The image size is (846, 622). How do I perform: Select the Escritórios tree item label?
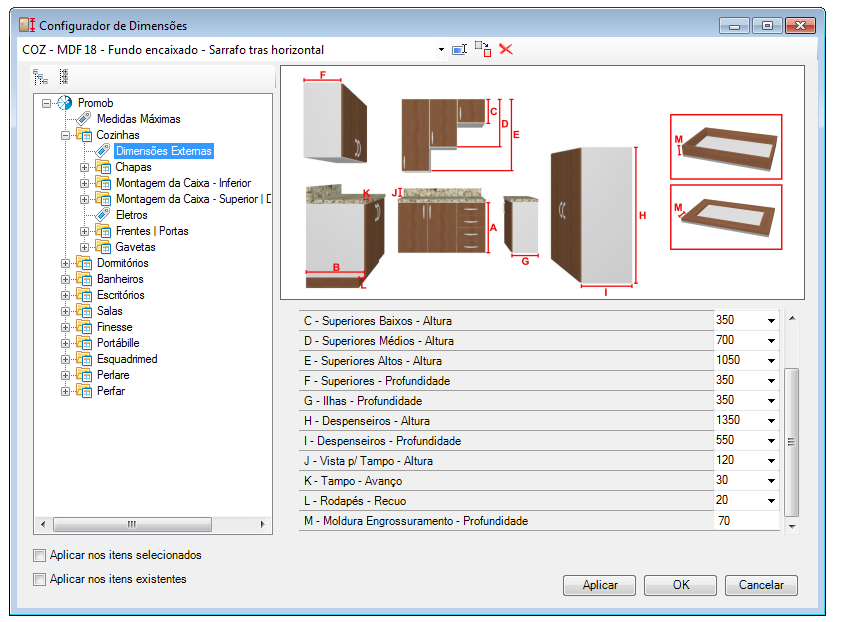click(x=121, y=295)
